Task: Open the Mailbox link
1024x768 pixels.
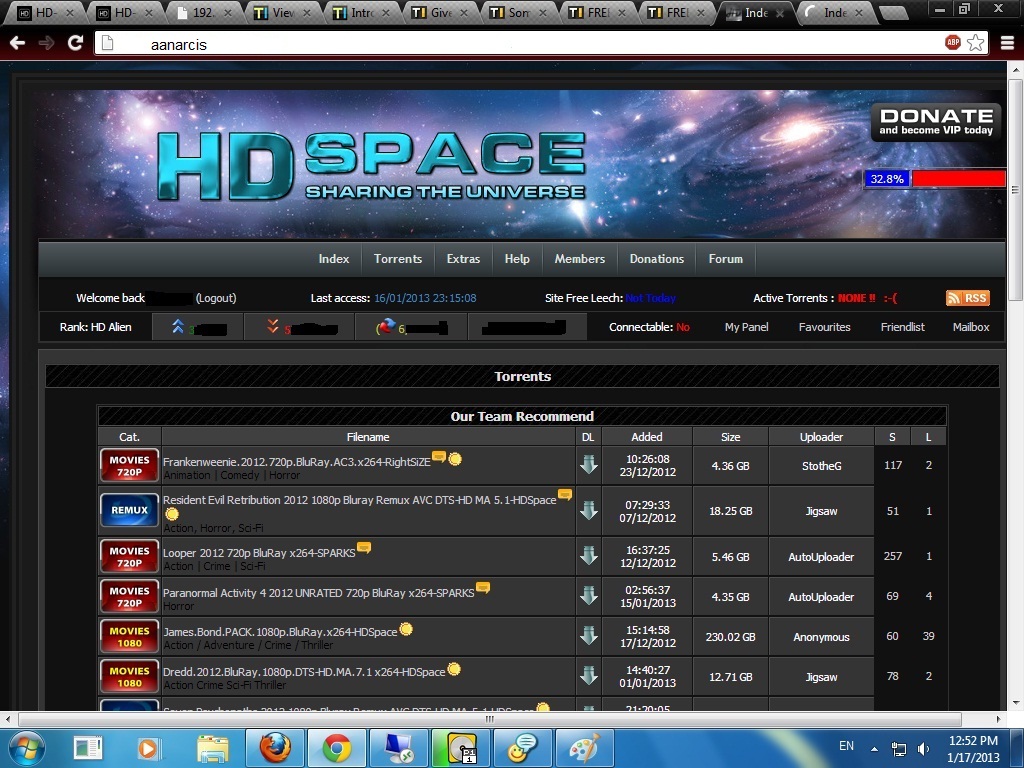Action: (x=971, y=327)
